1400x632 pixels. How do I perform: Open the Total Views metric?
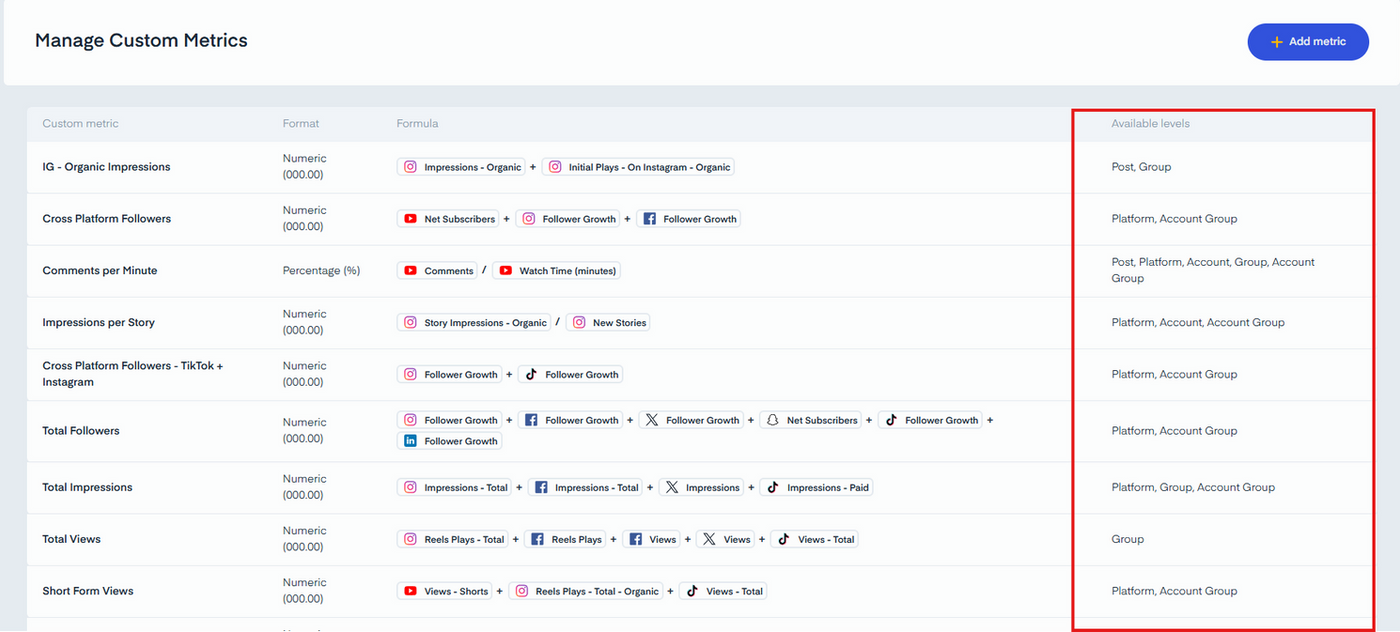pyautogui.click(x=71, y=539)
